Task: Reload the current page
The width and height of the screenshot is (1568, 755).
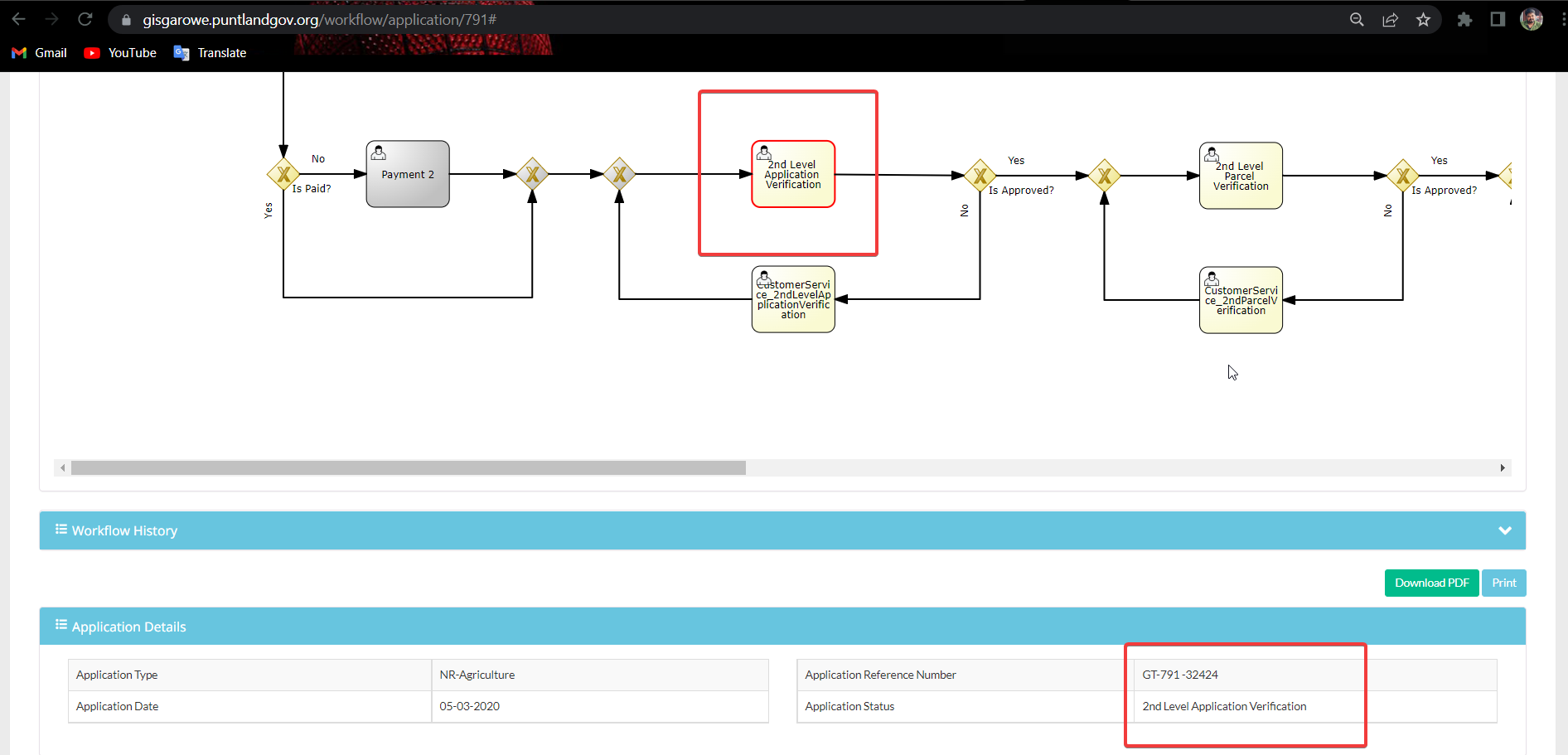Action: (85, 19)
